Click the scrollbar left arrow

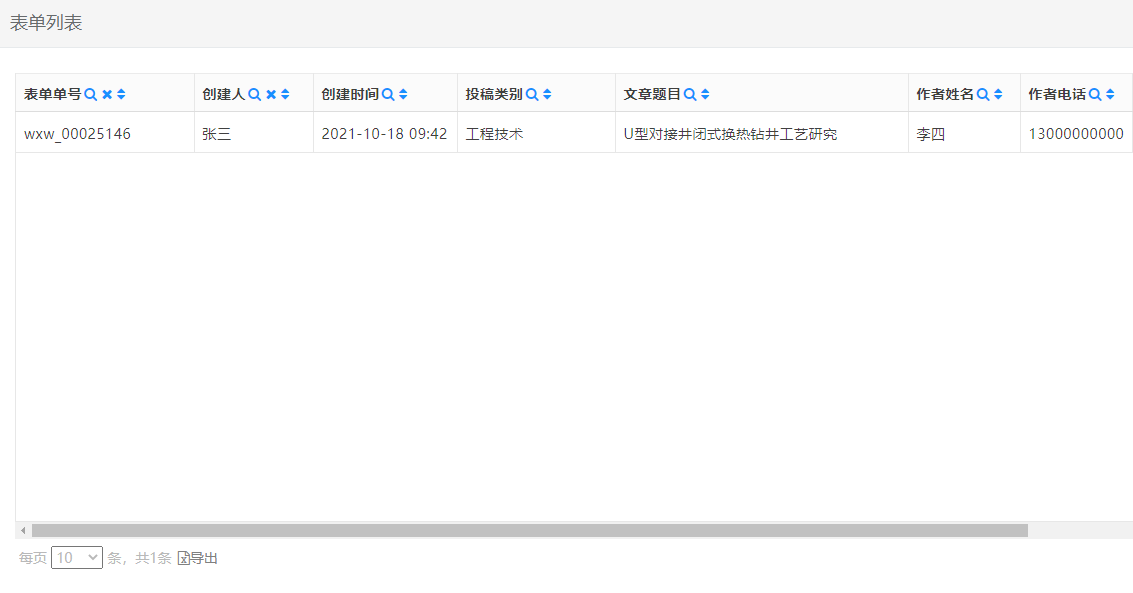[23, 531]
